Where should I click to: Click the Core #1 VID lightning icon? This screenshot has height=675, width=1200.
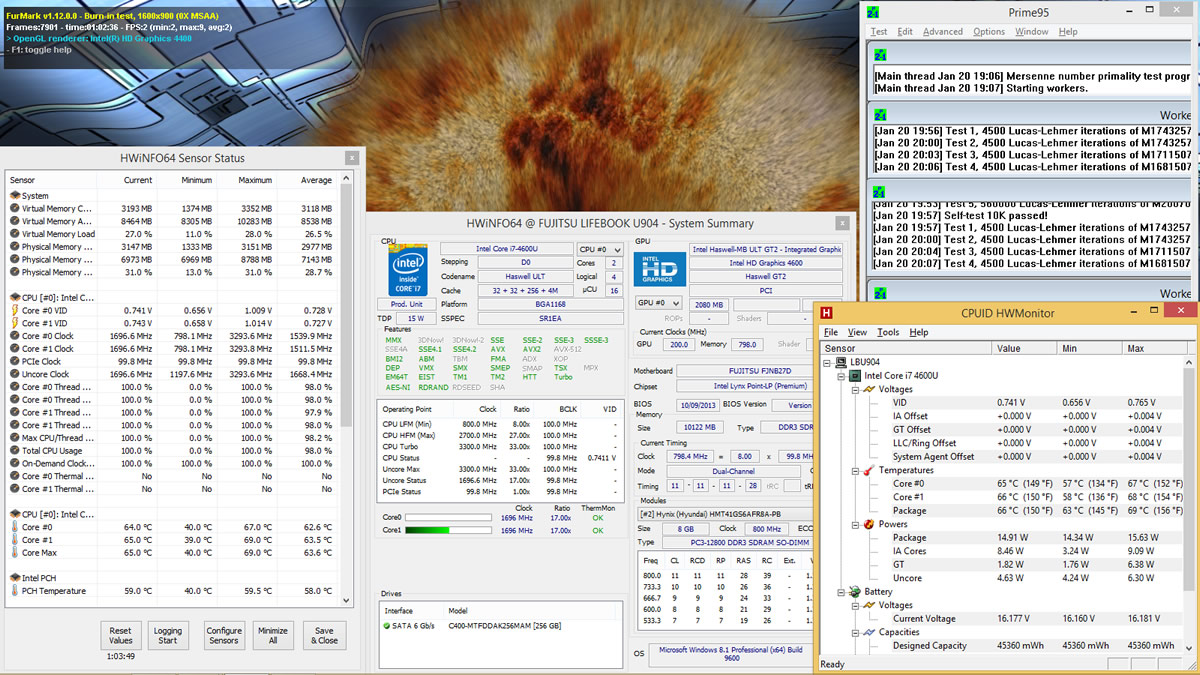click(14, 323)
